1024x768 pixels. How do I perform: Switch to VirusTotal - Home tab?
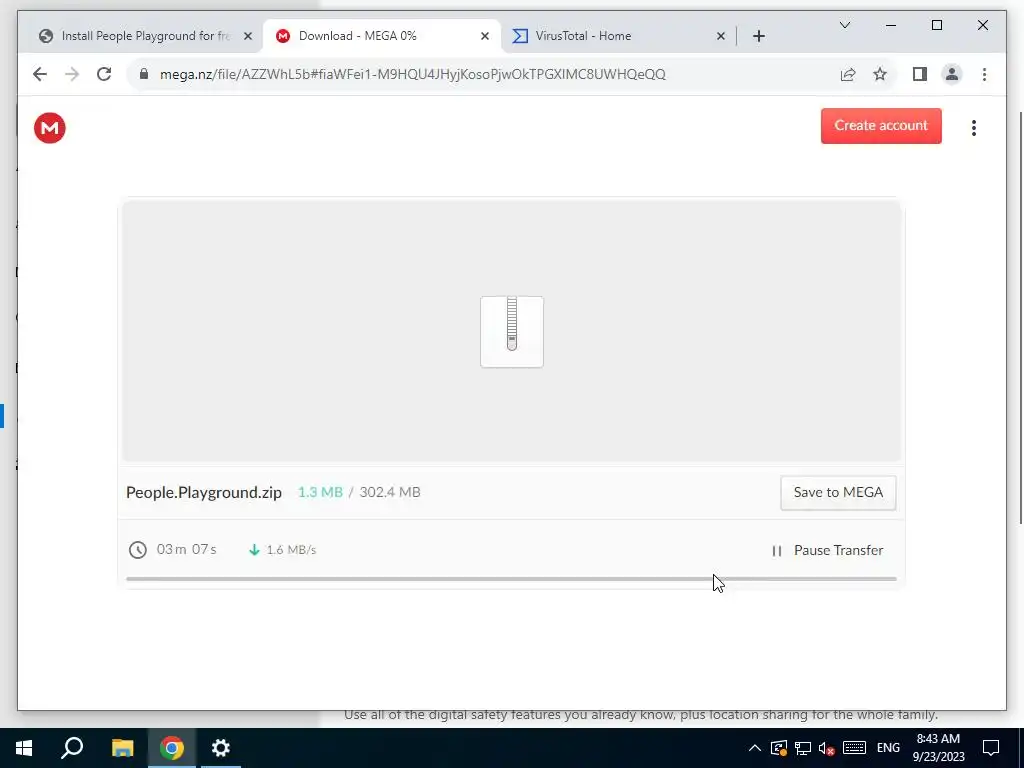point(618,36)
